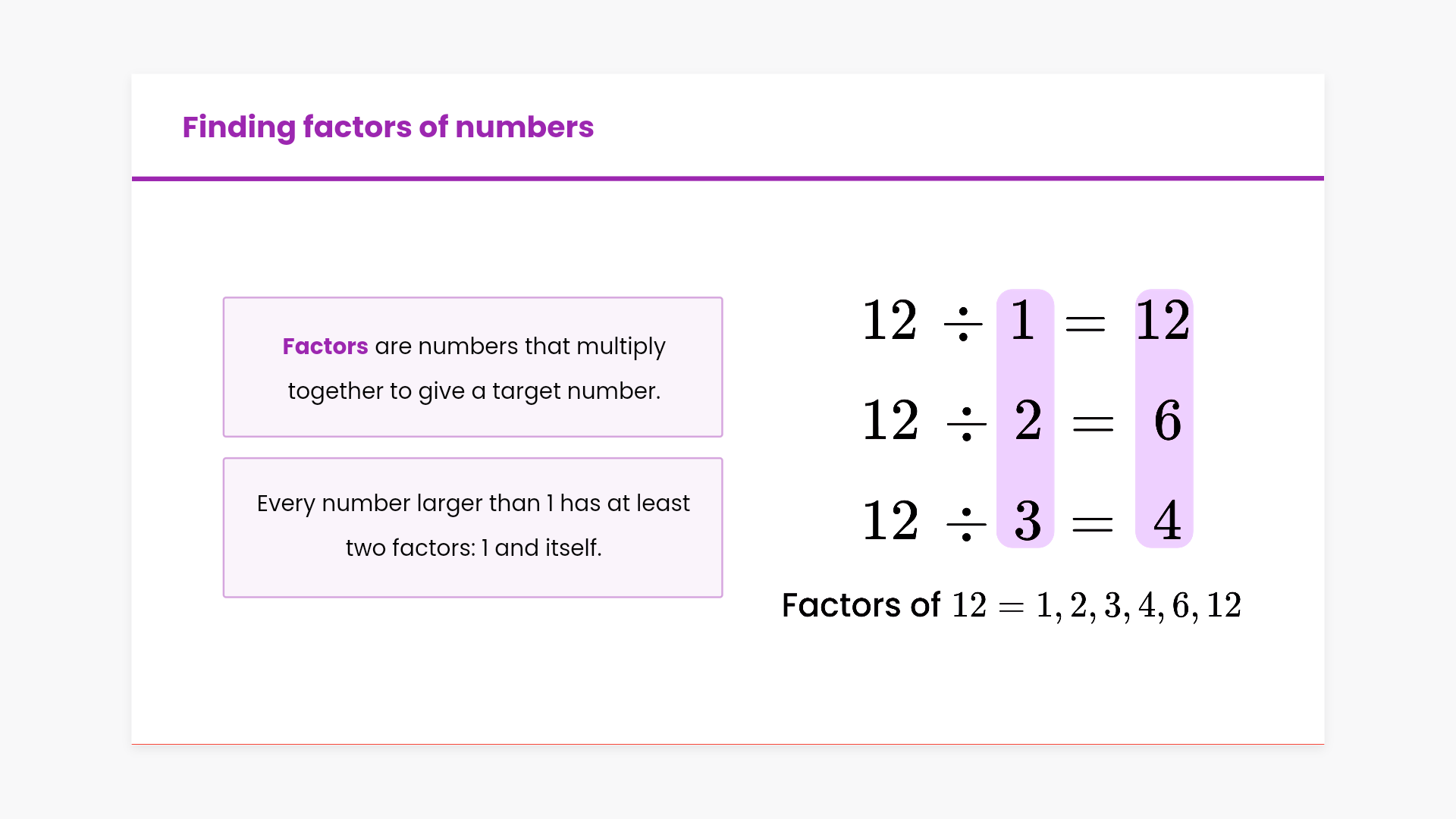Click the "Finding factors of numbers" slide title
1456x819 pixels.
[x=388, y=127]
